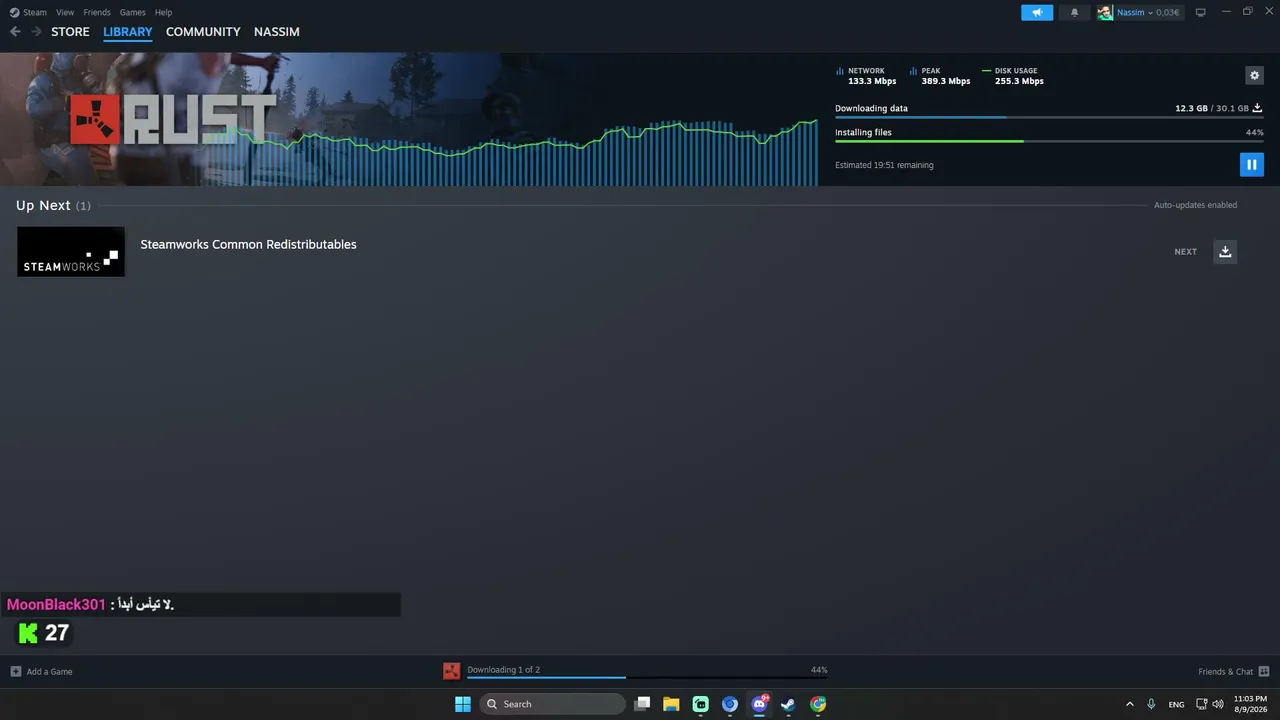1280x720 pixels.
Task: Click the Rust icon in bottom status bar
Action: click(452, 671)
